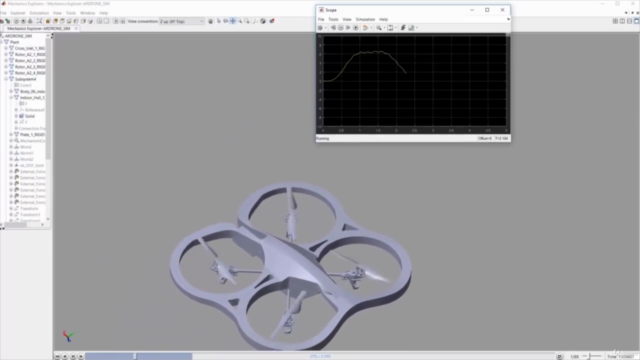This screenshot has height=360, width=640.
Task: Expand the Rotor_A2_1_RIGID tree node
Action: coord(6,54)
